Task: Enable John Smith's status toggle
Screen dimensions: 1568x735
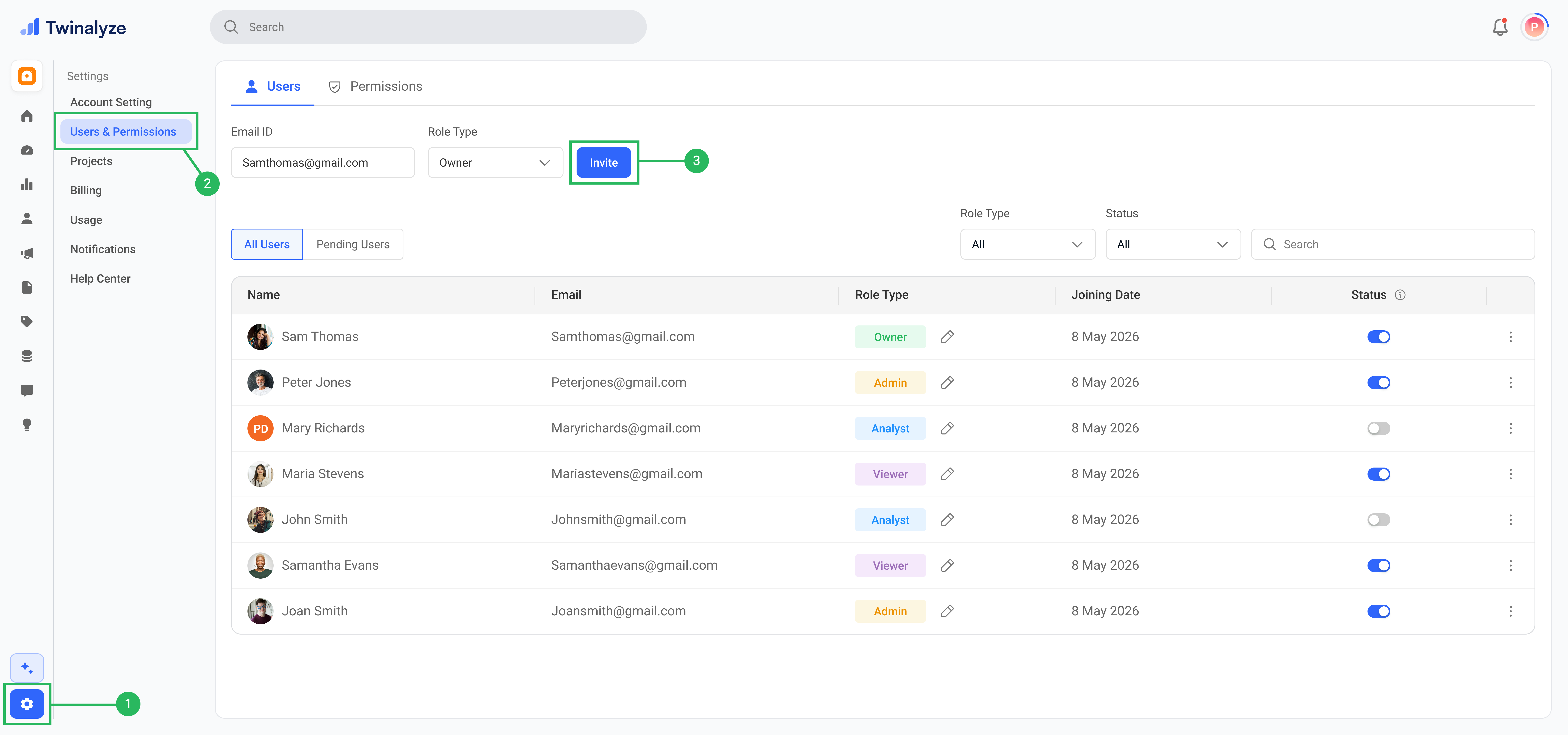Action: [x=1379, y=520]
